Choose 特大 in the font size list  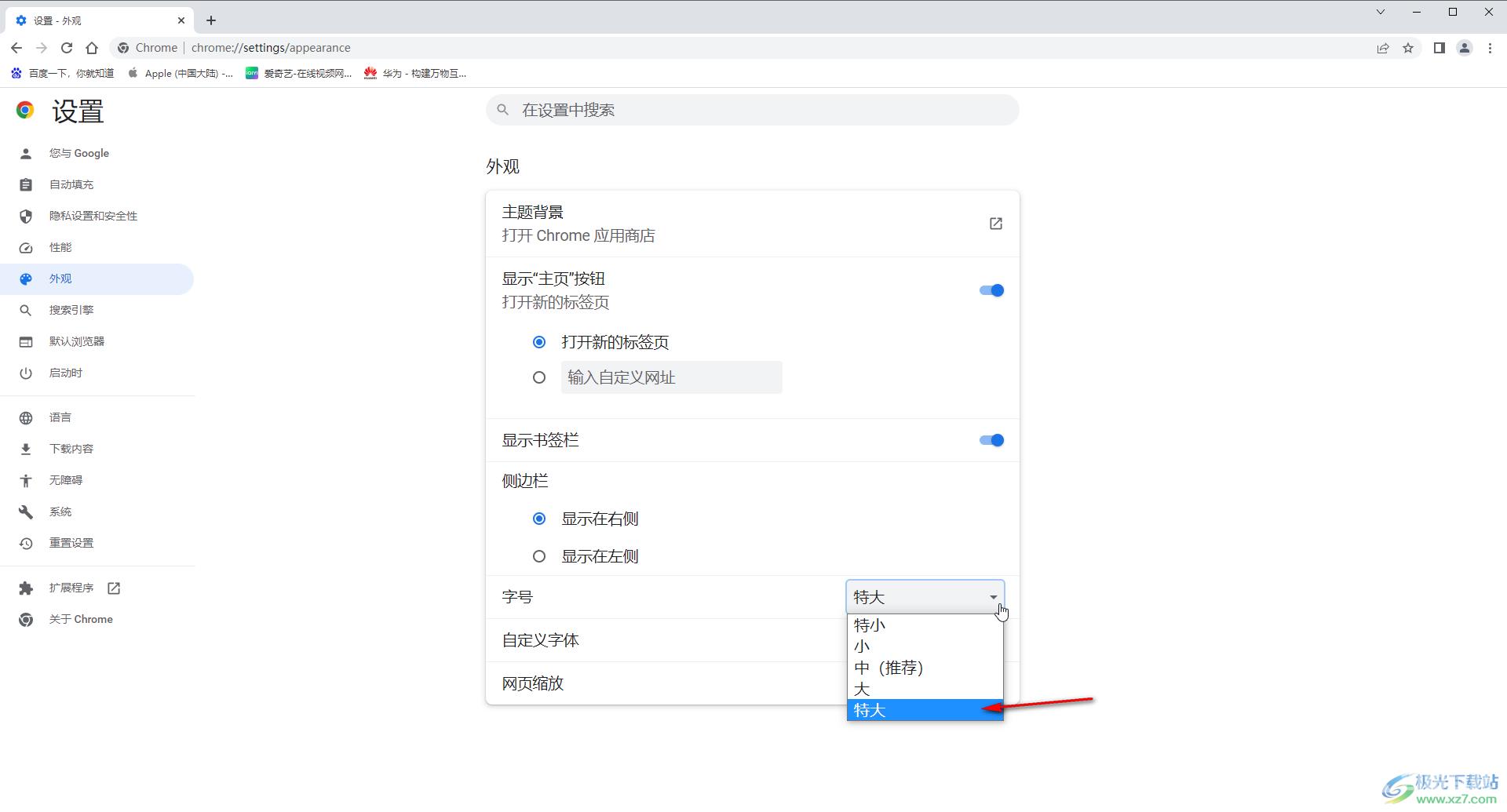(x=925, y=710)
